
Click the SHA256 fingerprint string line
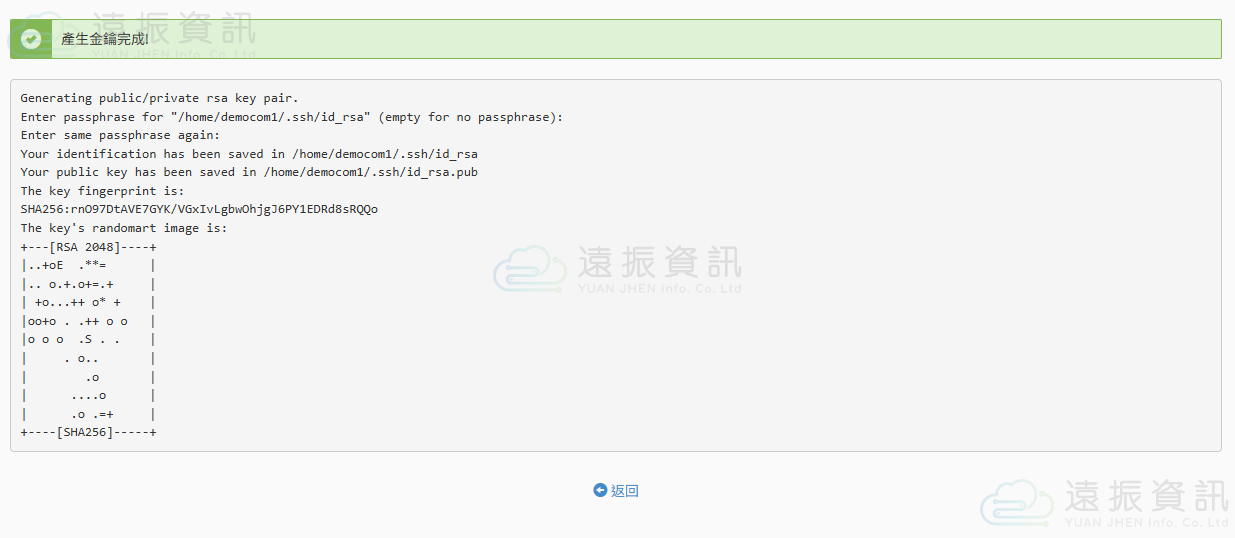(x=199, y=209)
